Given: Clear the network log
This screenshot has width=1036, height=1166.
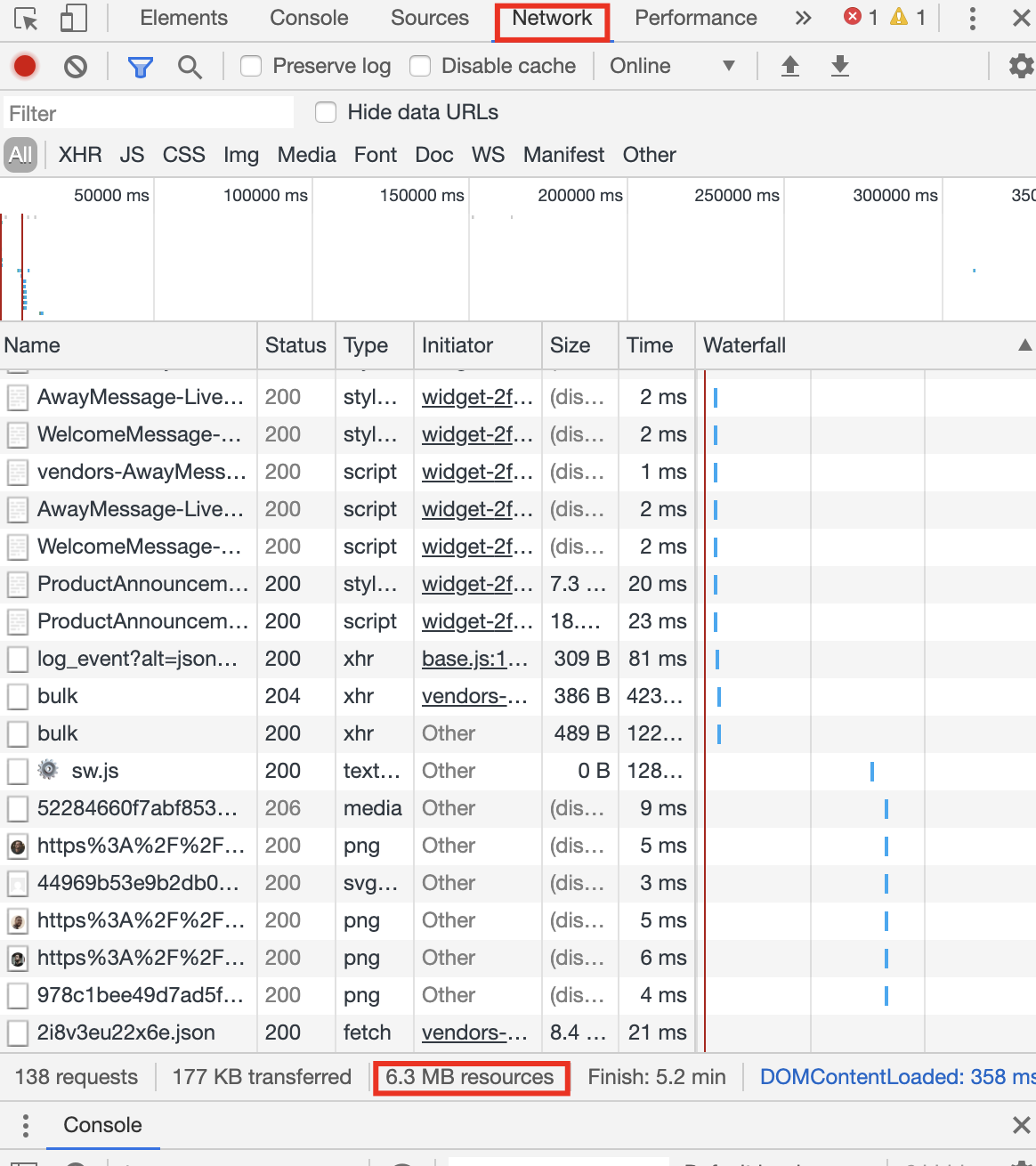Looking at the screenshot, I should [76, 66].
